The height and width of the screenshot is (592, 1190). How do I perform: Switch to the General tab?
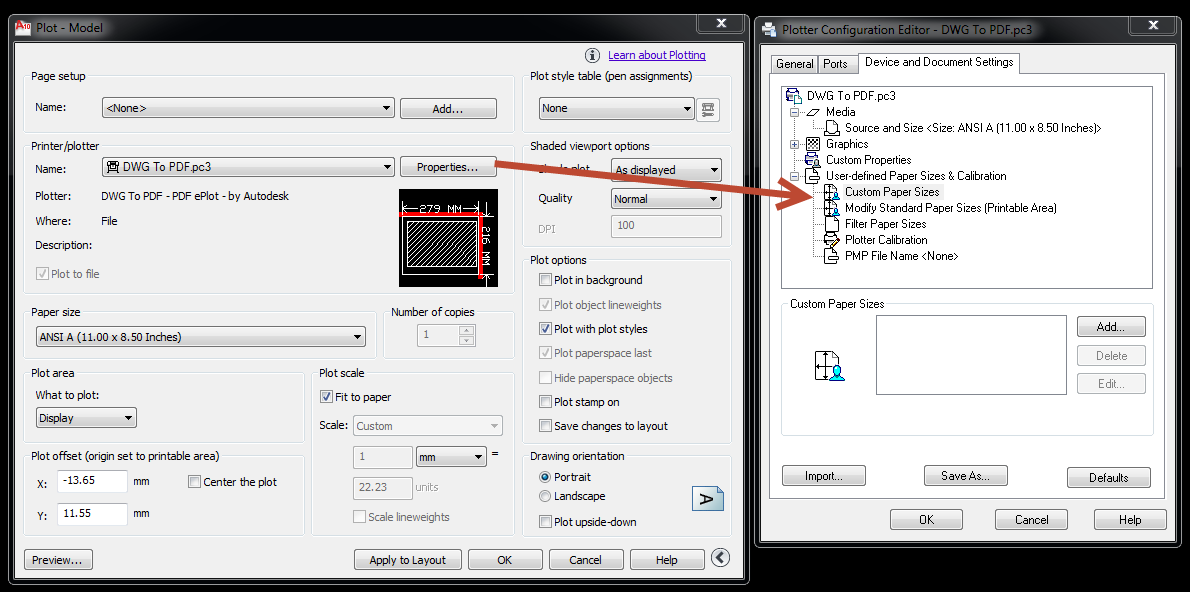[x=795, y=65]
